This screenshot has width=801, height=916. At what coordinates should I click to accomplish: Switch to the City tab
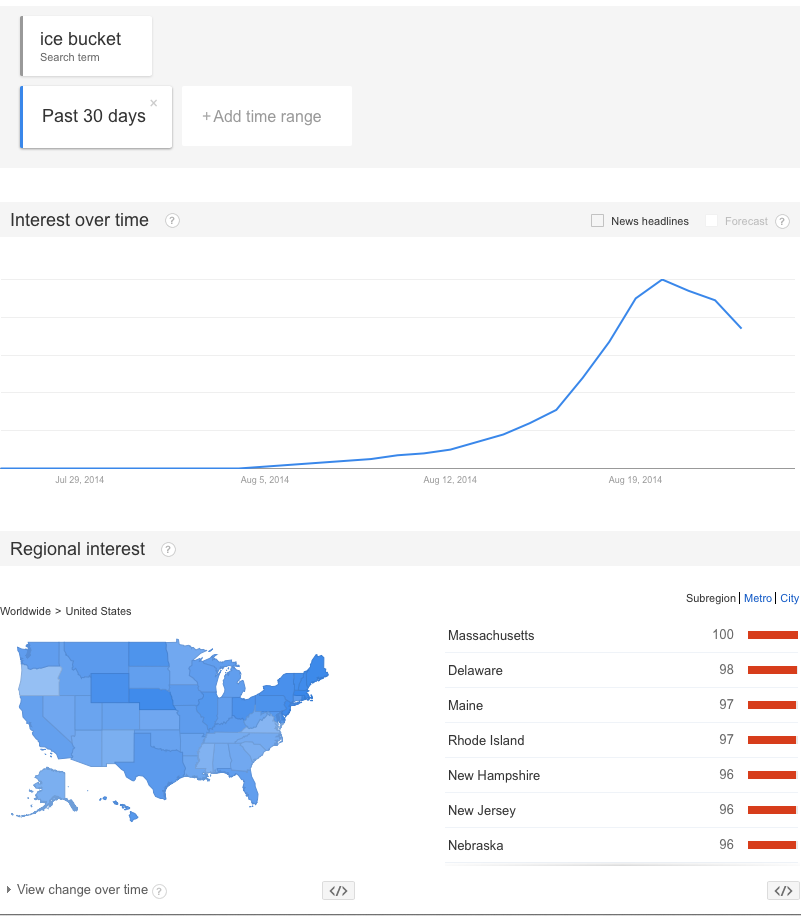click(x=790, y=598)
